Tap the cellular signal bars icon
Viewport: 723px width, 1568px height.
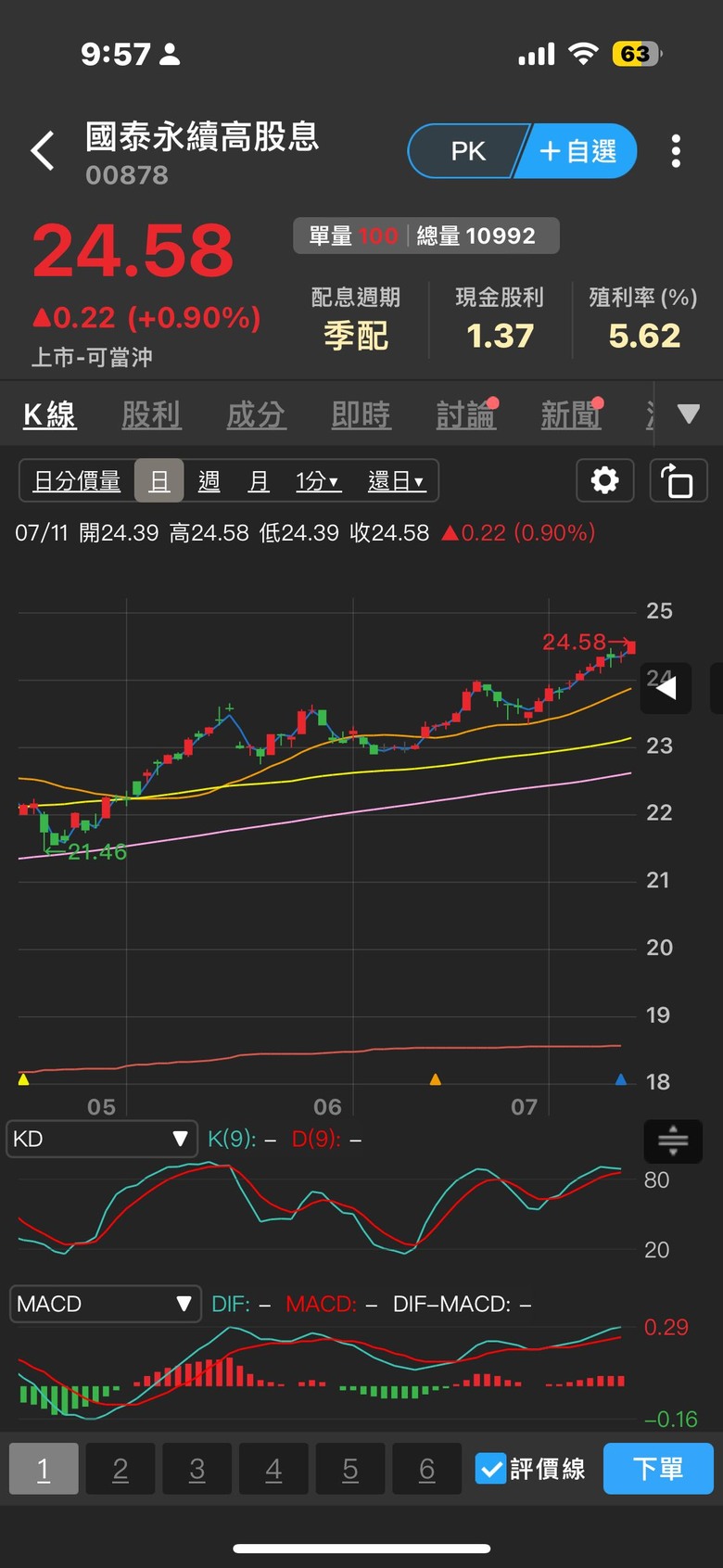pyautogui.click(x=537, y=54)
